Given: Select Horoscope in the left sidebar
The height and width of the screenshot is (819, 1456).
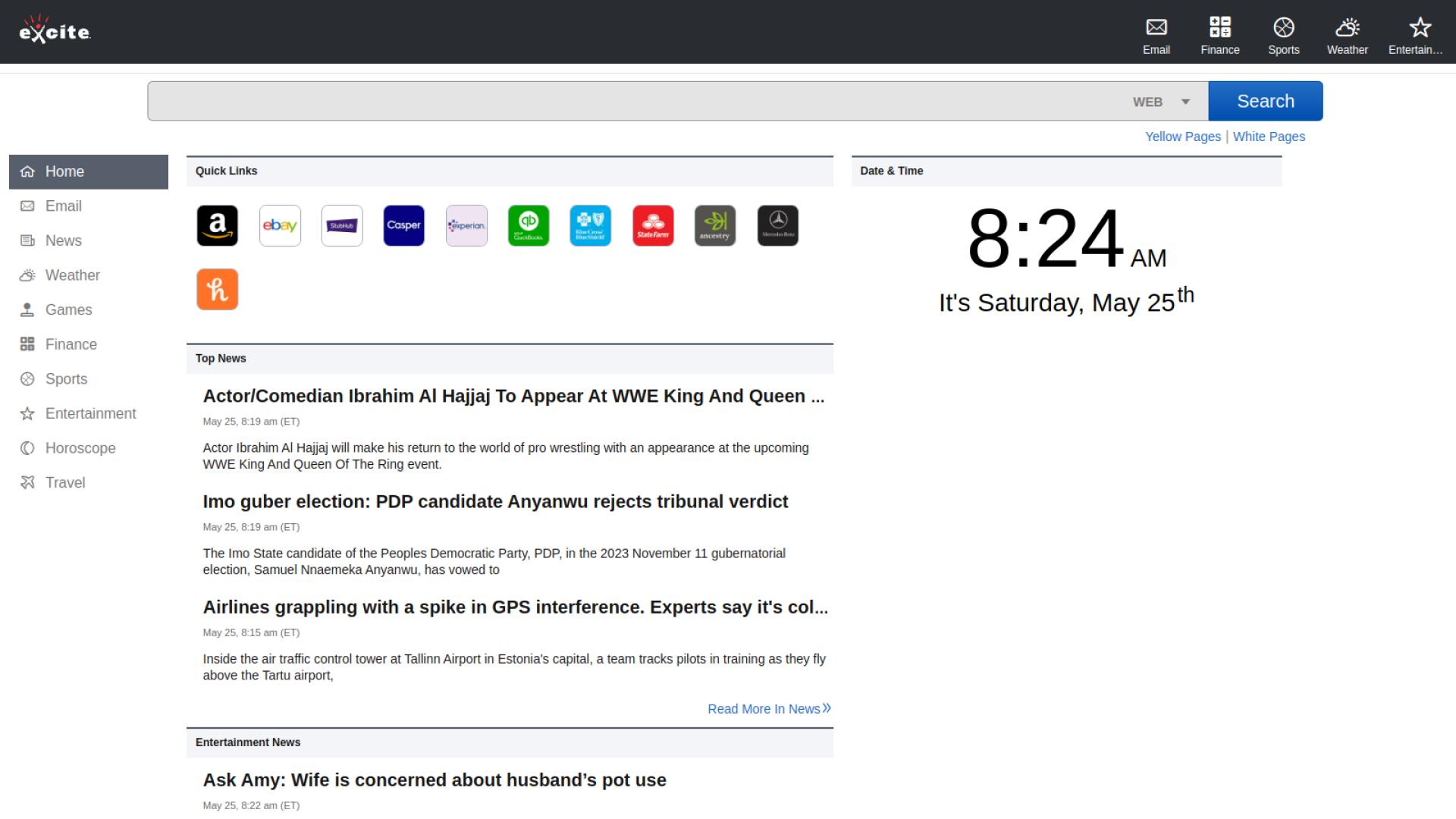Looking at the screenshot, I should point(80,448).
